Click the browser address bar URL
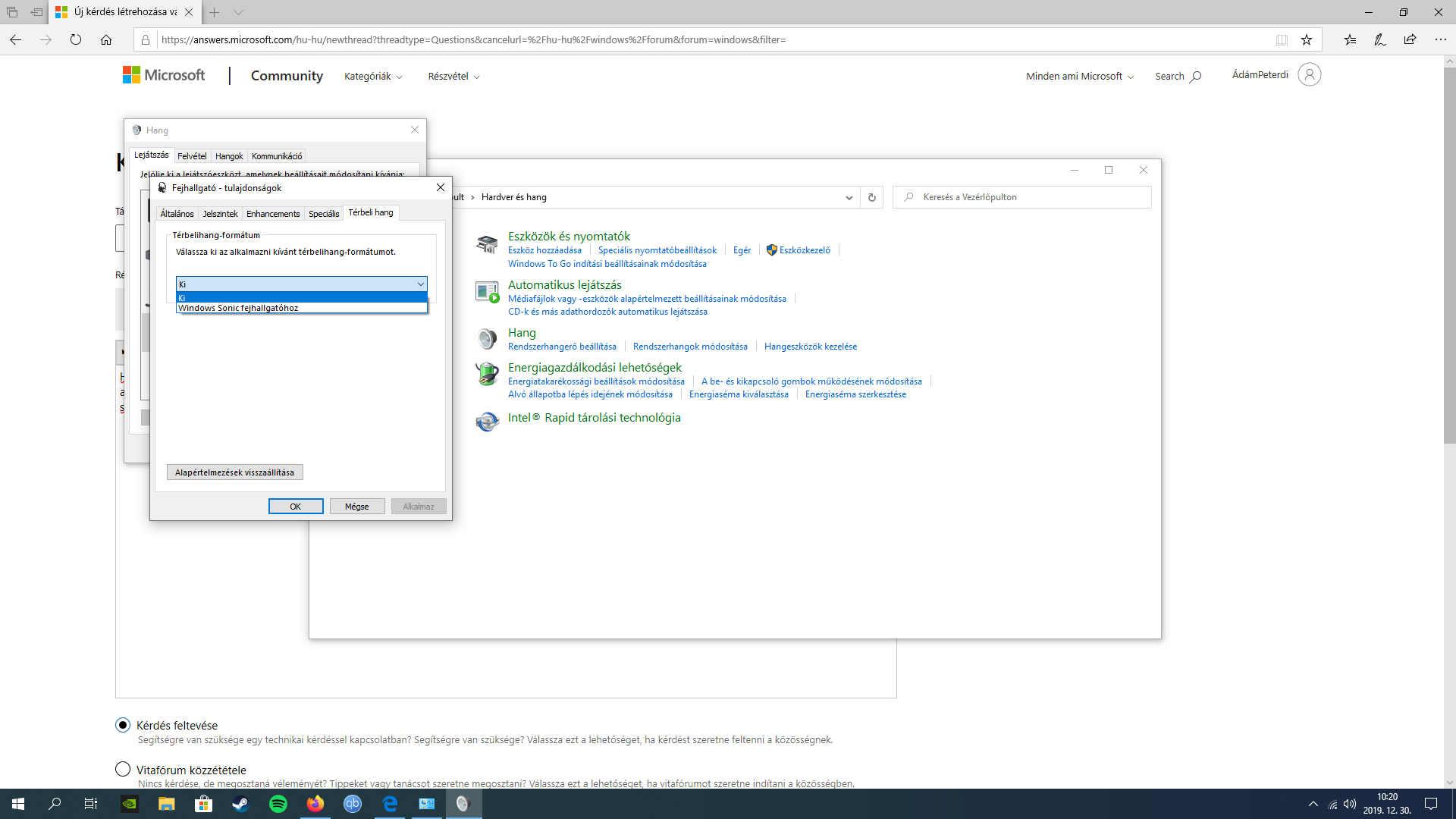The height and width of the screenshot is (819, 1456). point(474,39)
